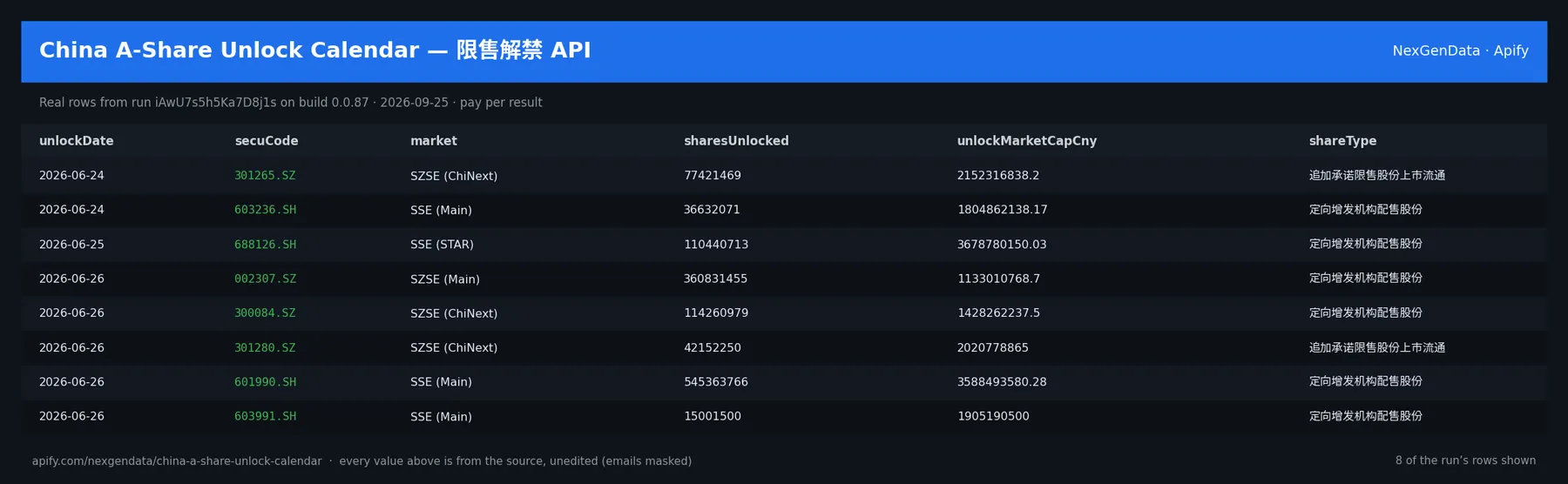This screenshot has height=484, width=1568.
Task: Click the '8 of the run's rows shown' note
Action: (x=1465, y=460)
